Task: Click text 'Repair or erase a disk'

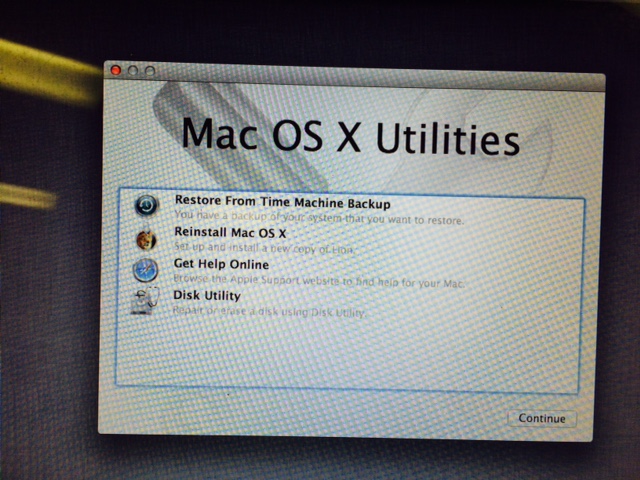Action: coord(220,311)
